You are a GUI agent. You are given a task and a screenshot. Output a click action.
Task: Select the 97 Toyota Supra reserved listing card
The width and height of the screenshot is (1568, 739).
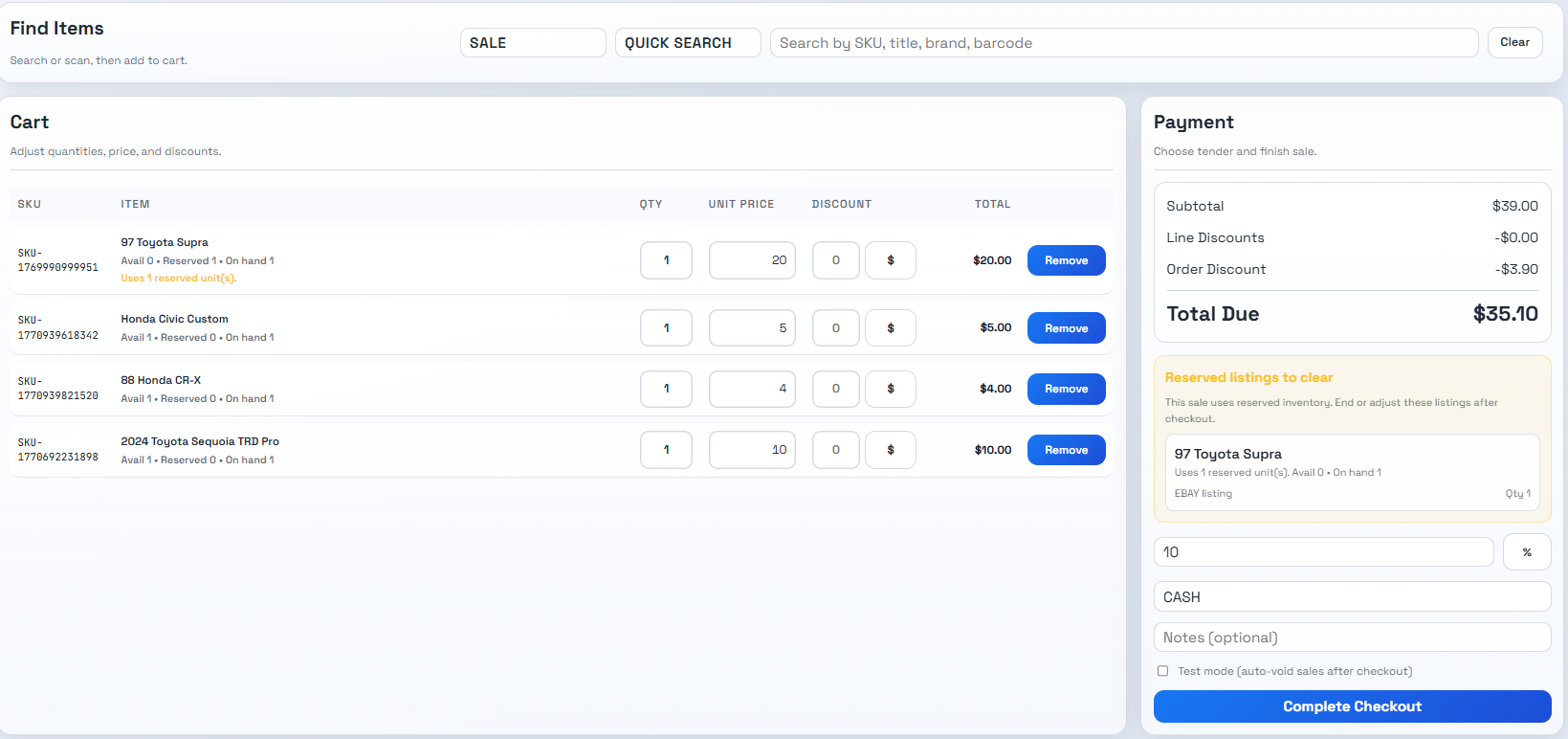pos(1353,473)
